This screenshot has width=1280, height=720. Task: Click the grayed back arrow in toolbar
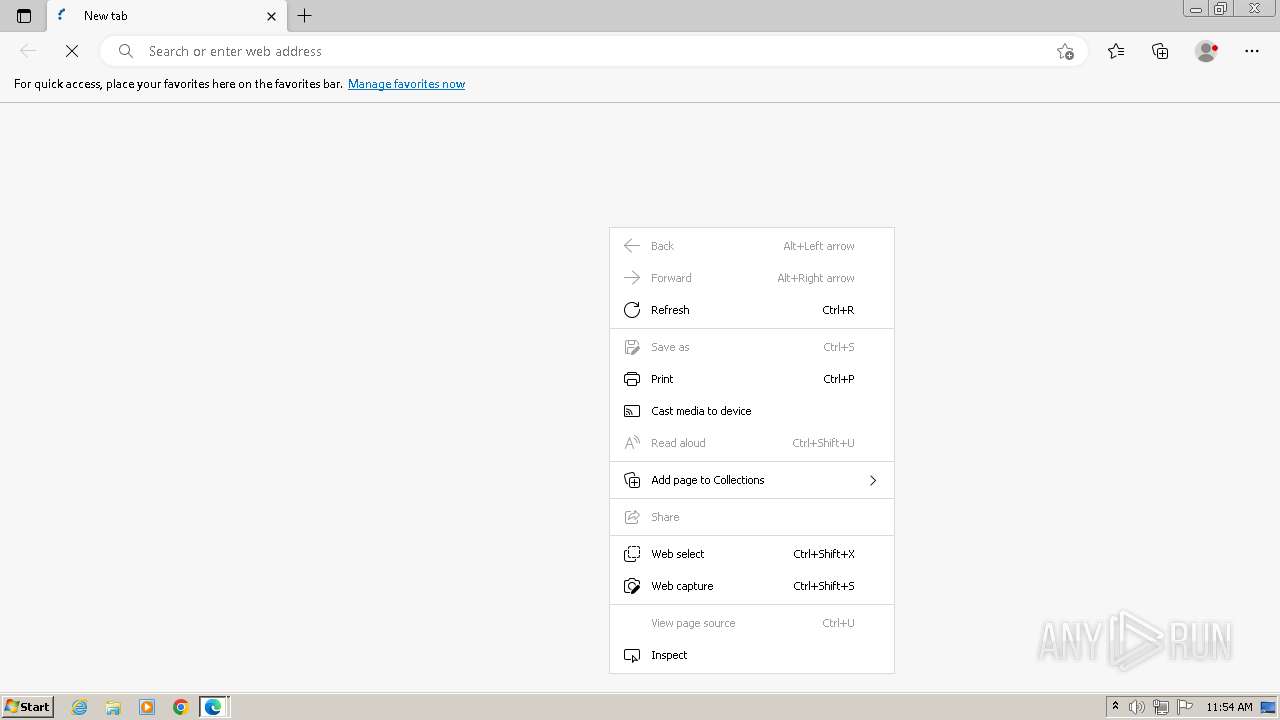(x=28, y=51)
